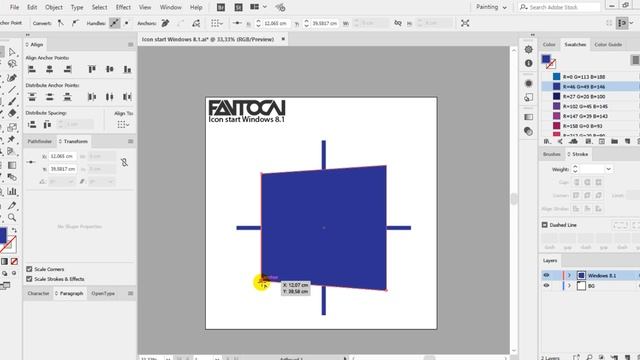The image size is (640, 360).
Task: Click Vertical Align Center anchor points icon
Action: tap(109, 69)
